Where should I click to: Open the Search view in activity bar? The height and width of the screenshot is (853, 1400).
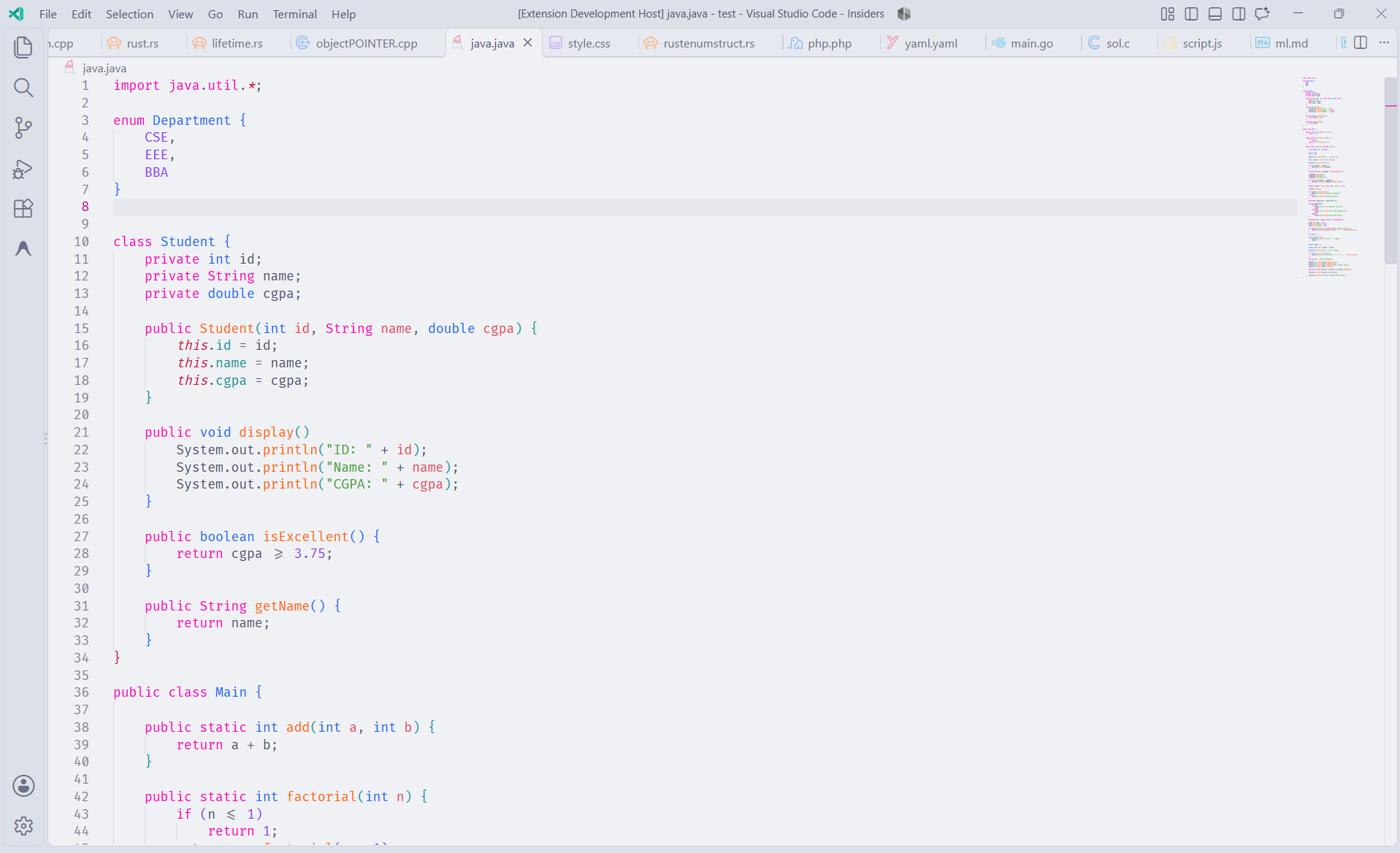[23, 88]
